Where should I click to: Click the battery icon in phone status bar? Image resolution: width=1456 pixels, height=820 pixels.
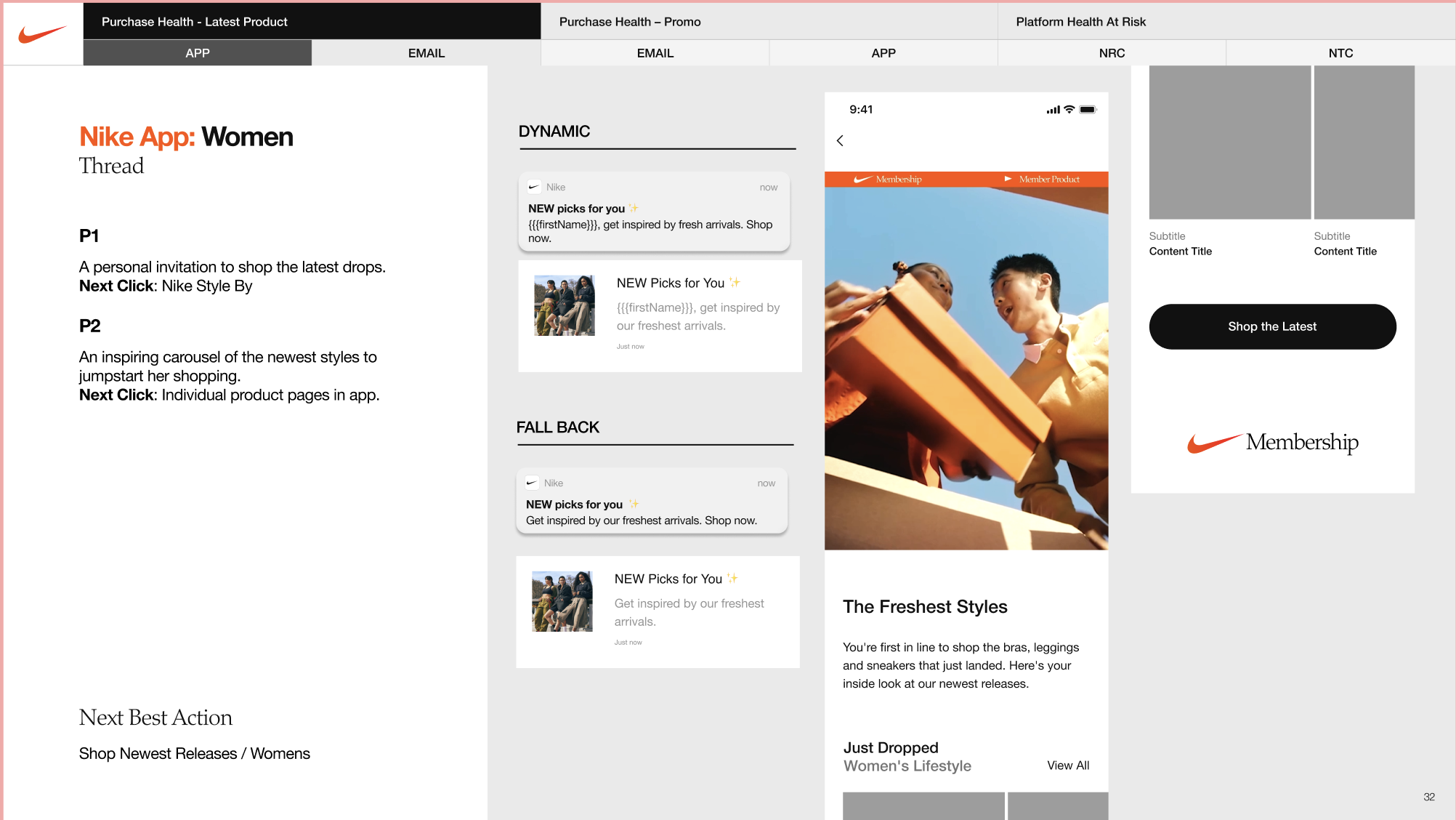(1087, 110)
